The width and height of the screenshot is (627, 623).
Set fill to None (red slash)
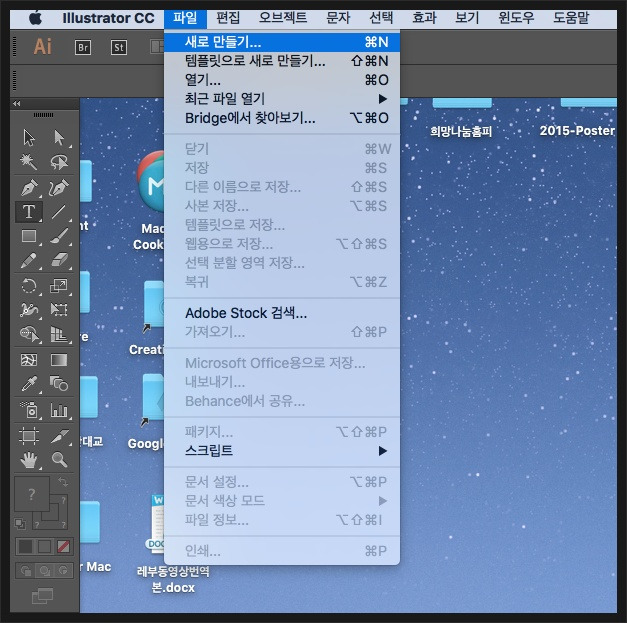click(x=63, y=547)
